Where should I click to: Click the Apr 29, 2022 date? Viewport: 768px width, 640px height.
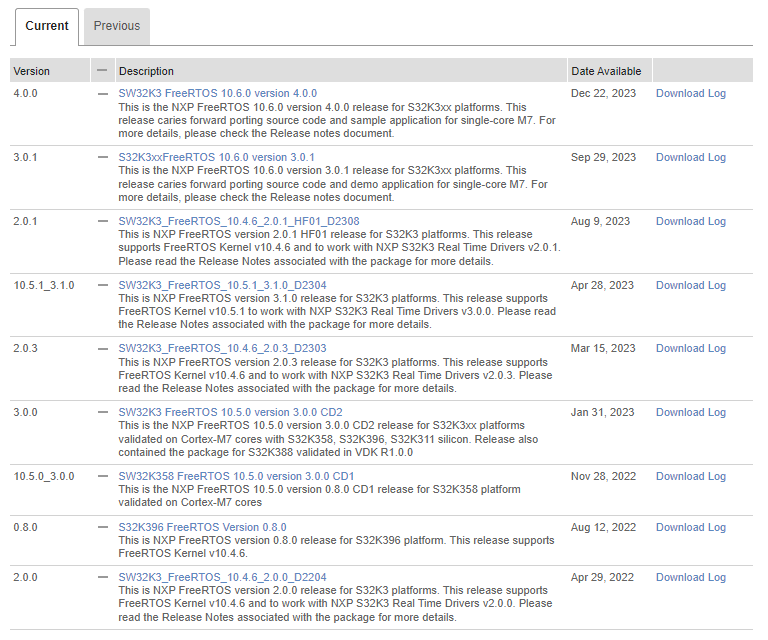(602, 577)
